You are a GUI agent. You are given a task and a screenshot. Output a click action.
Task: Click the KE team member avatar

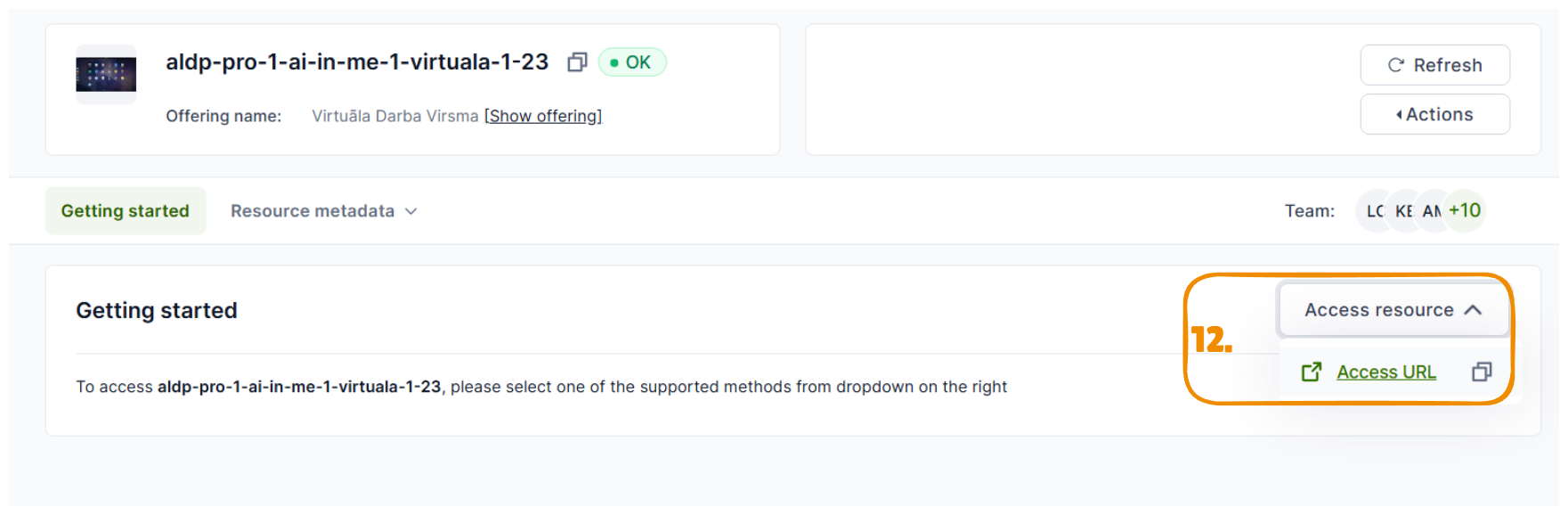point(1404,211)
